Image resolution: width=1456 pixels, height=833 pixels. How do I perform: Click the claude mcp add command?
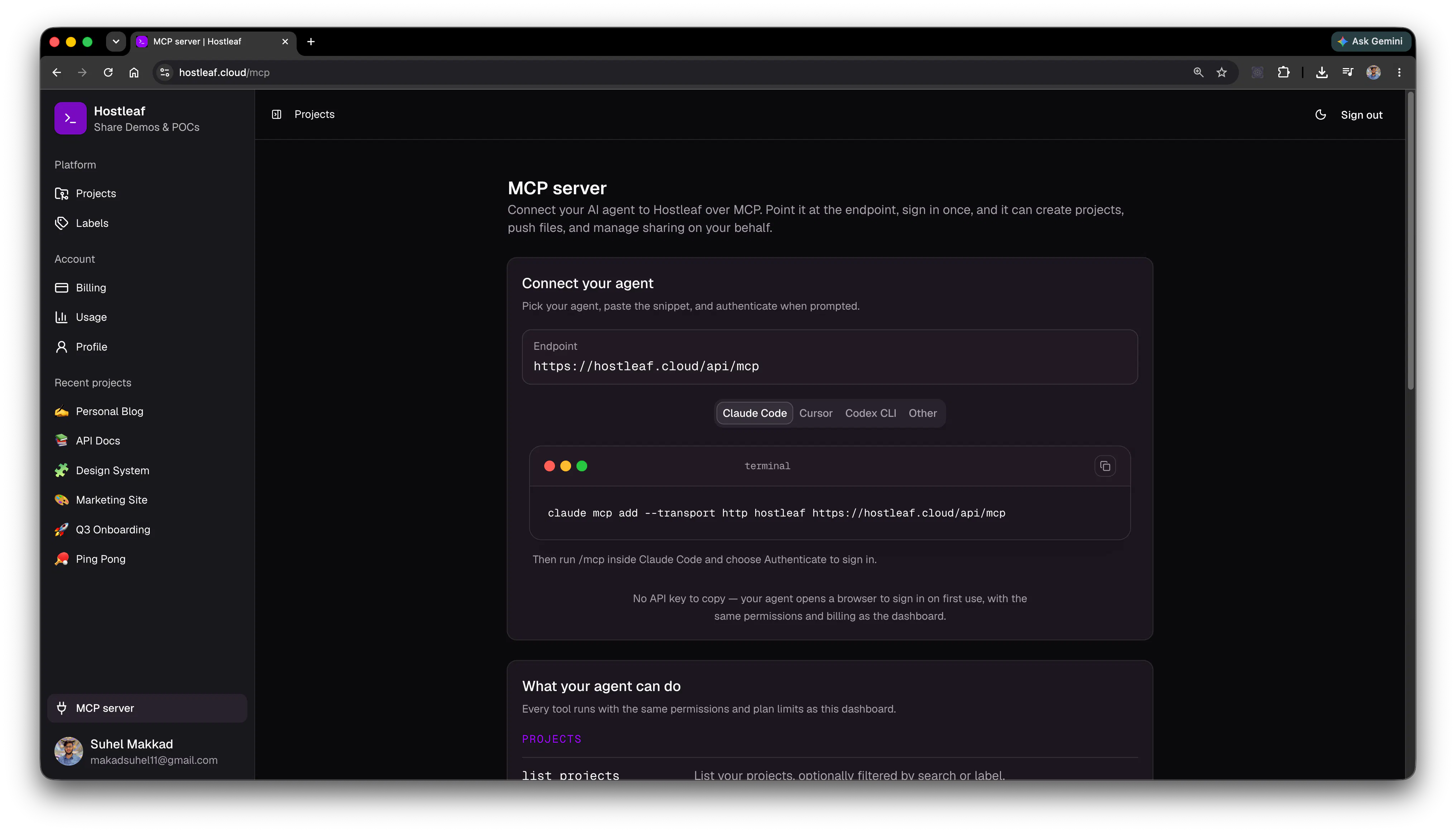(777, 513)
